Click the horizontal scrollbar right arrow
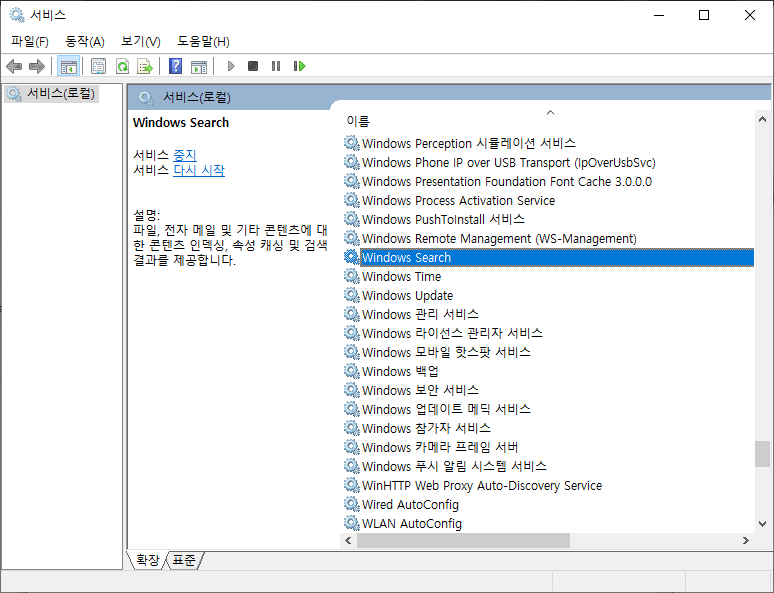This screenshot has width=774, height=593. click(746, 540)
